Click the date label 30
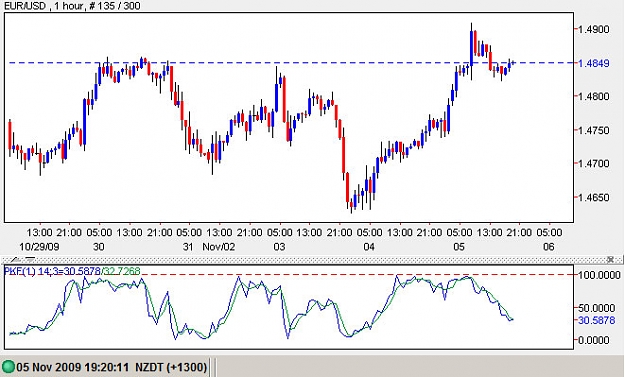Image resolution: width=625 pixels, height=377 pixels. point(98,247)
